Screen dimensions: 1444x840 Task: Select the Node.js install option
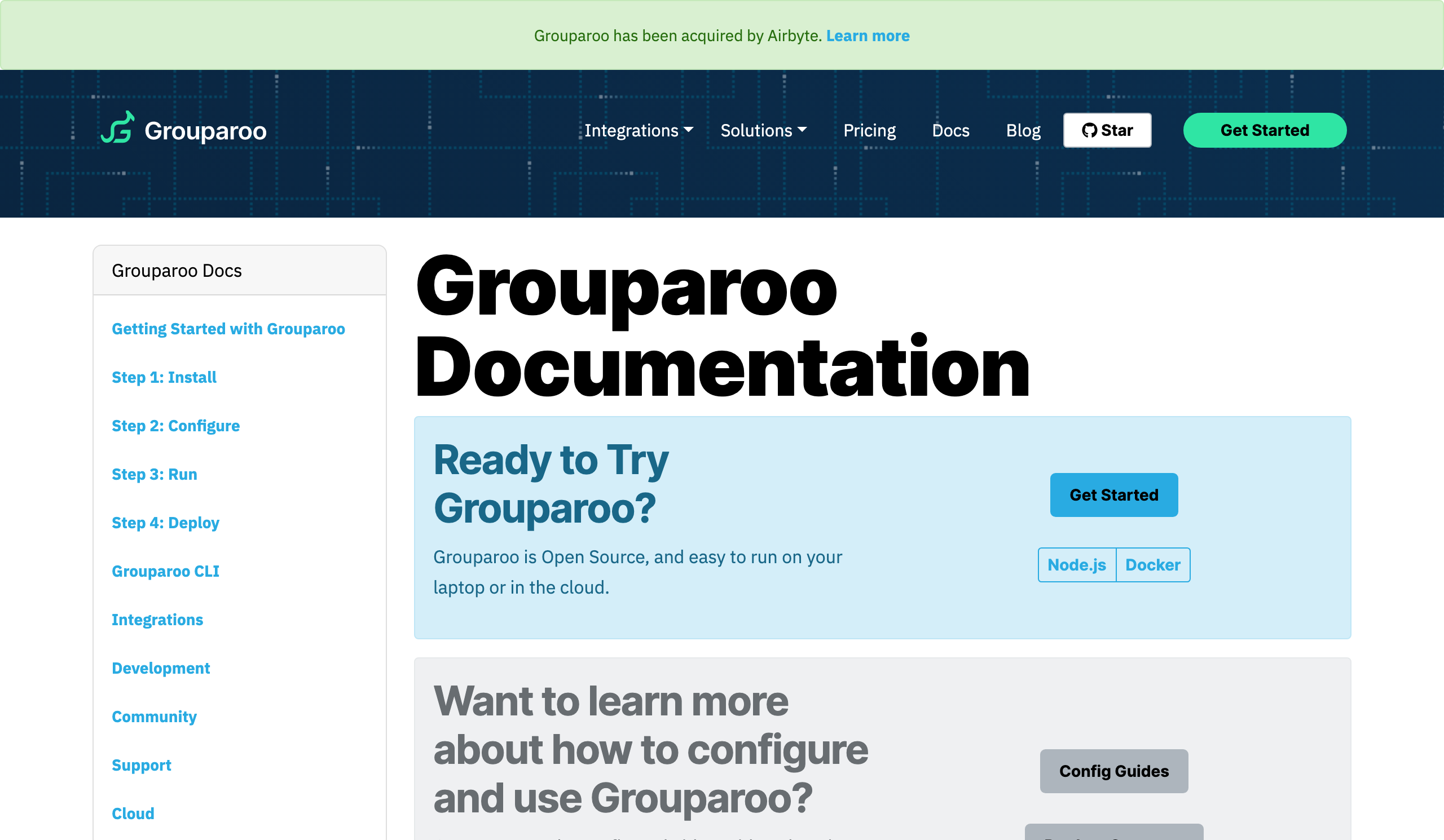1077,564
